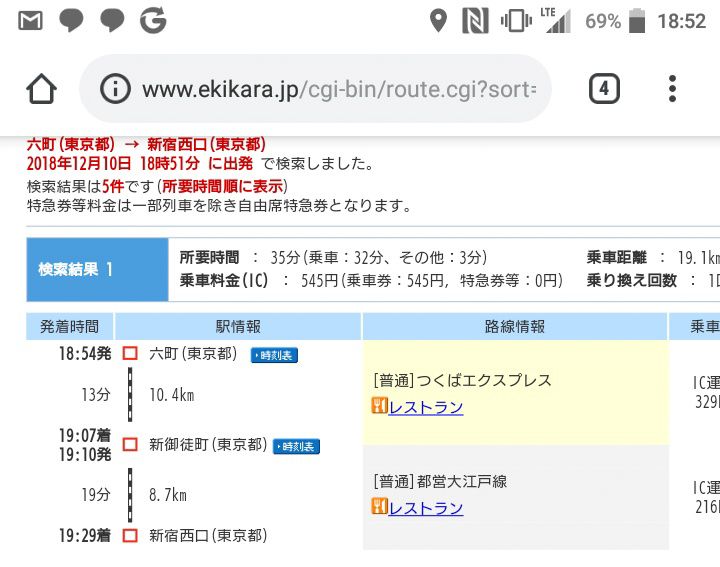Tap the Gmail notification icon

pyautogui.click(x=30, y=21)
